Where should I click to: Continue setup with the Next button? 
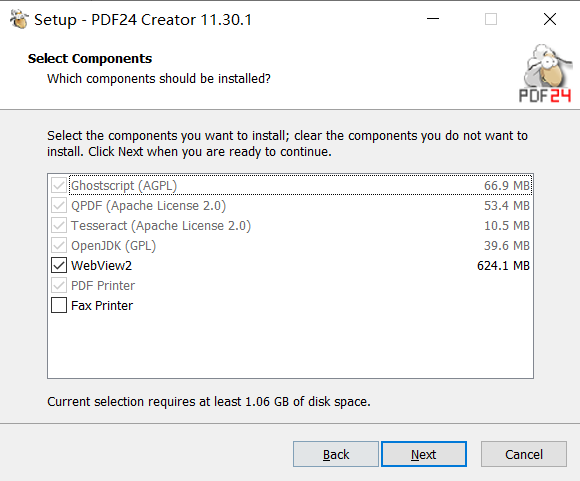click(x=424, y=454)
